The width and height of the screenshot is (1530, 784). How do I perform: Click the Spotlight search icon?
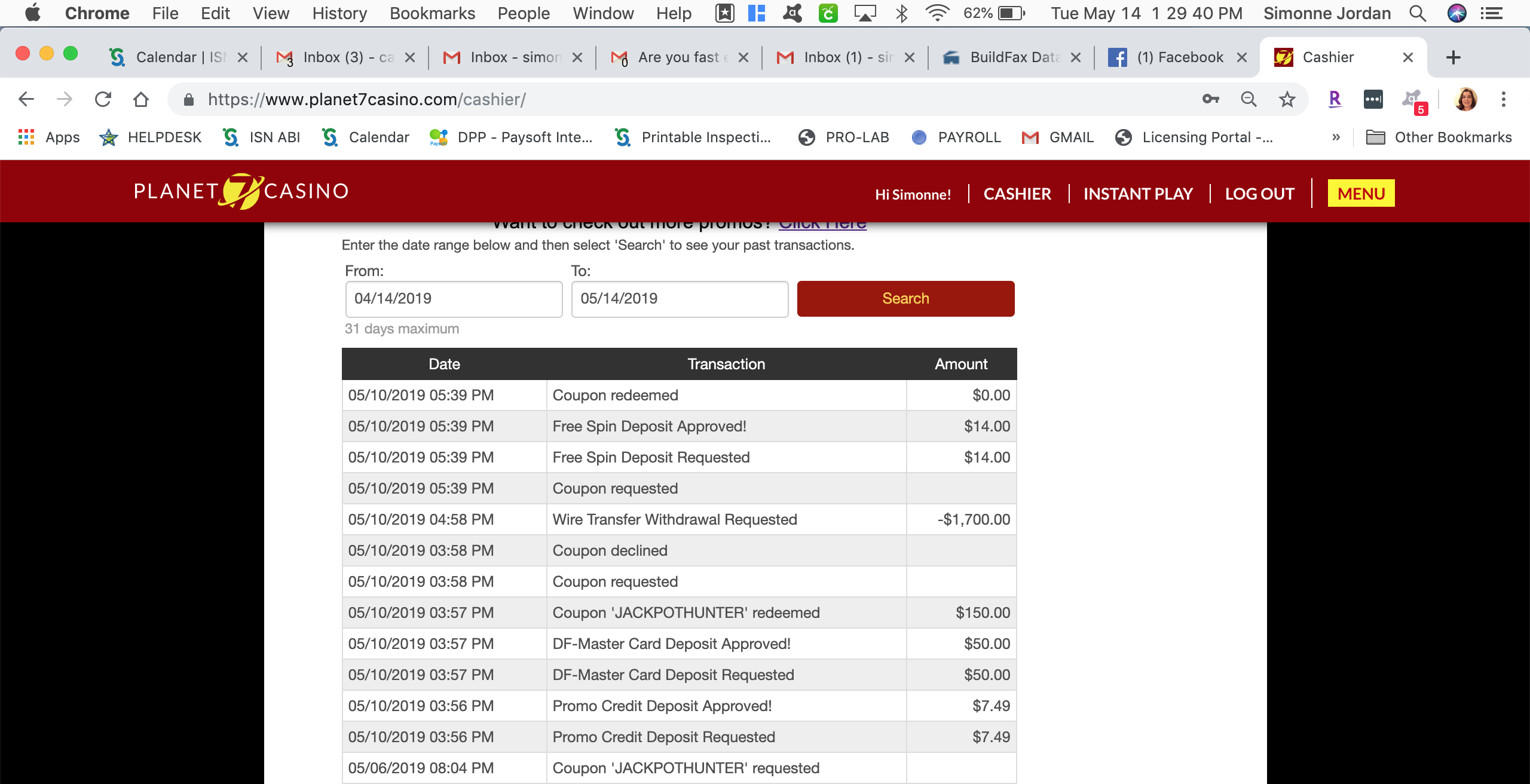click(x=1418, y=13)
